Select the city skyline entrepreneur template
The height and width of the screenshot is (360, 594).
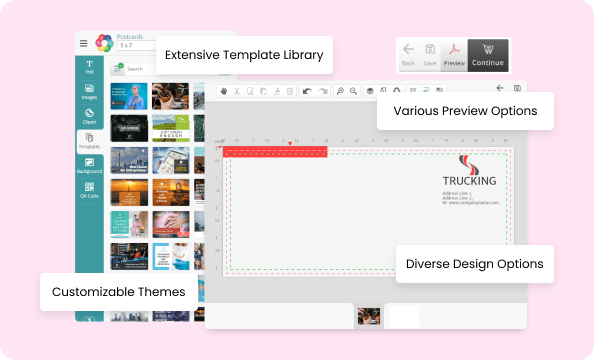coord(129,160)
